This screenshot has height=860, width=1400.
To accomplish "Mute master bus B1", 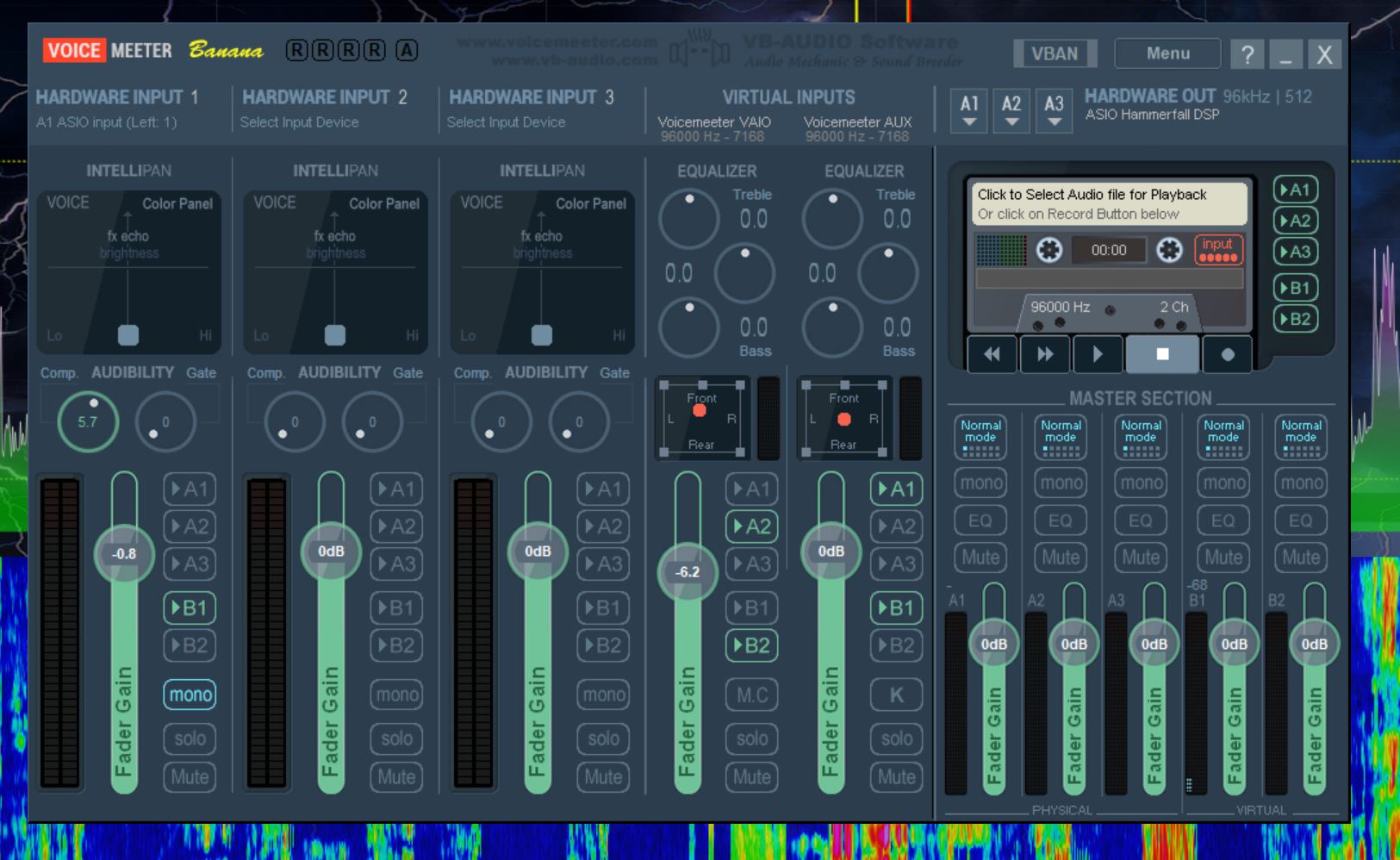I will click(x=1223, y=558).
